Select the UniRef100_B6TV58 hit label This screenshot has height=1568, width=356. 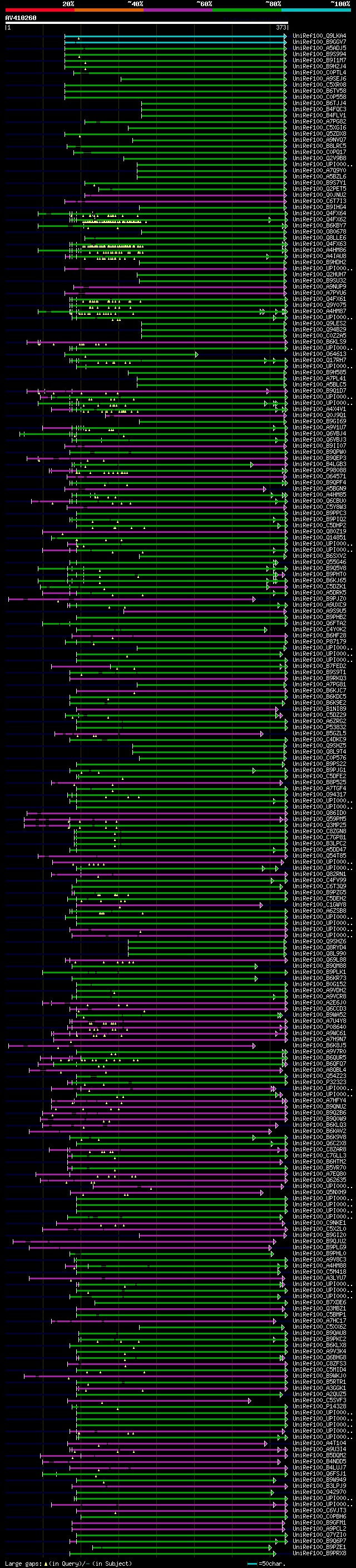point(319,91)
